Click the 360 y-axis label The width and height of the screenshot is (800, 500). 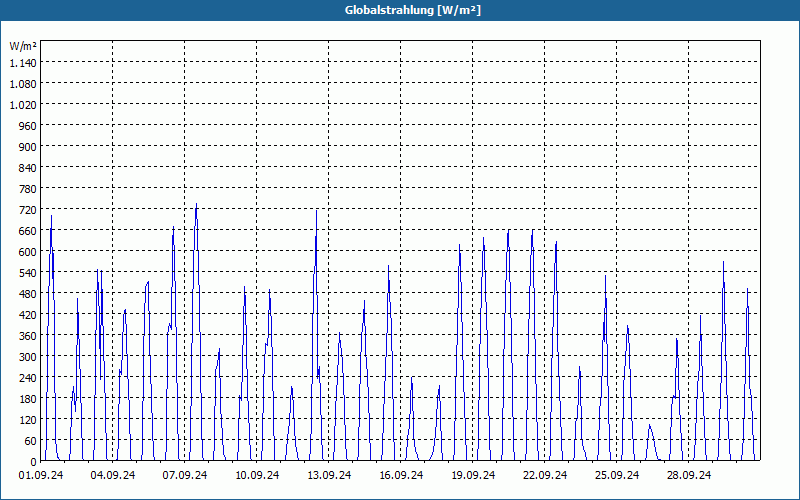(28, 335)
